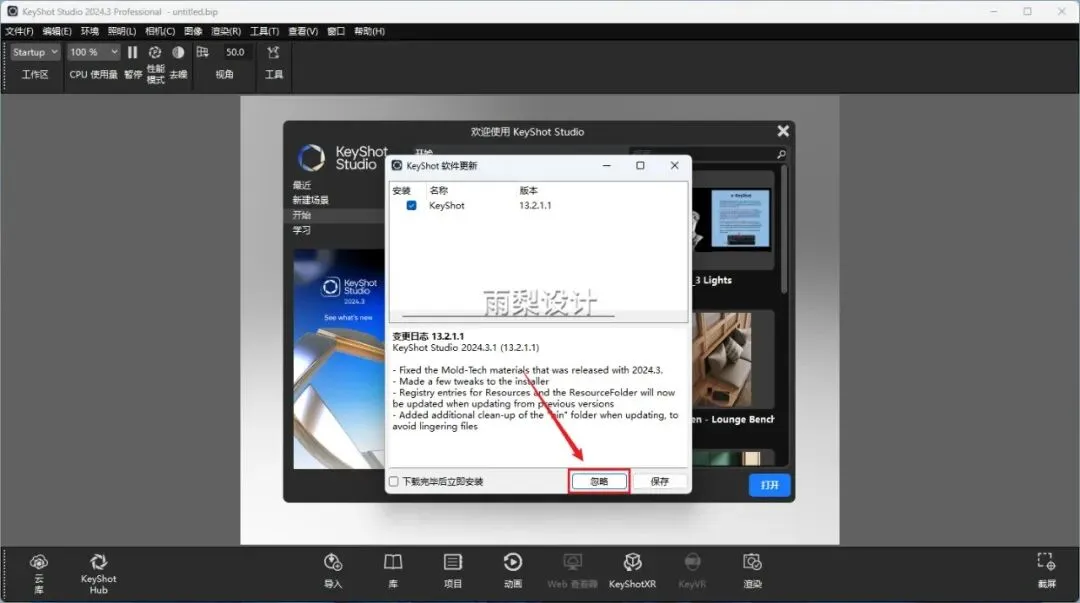Click the 名称 column header
1080x603 pixels.
pyautogui.click(x=438, y=190)
